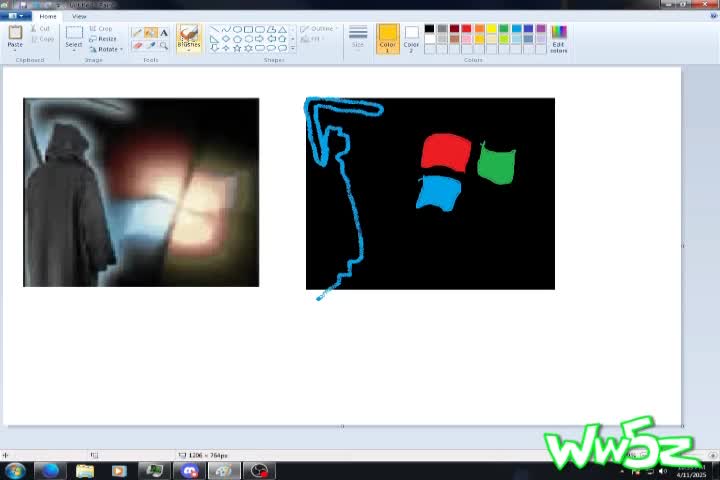Screen dimensions: 720x480
Task: Click the Crop button
Action: (101, 28)
